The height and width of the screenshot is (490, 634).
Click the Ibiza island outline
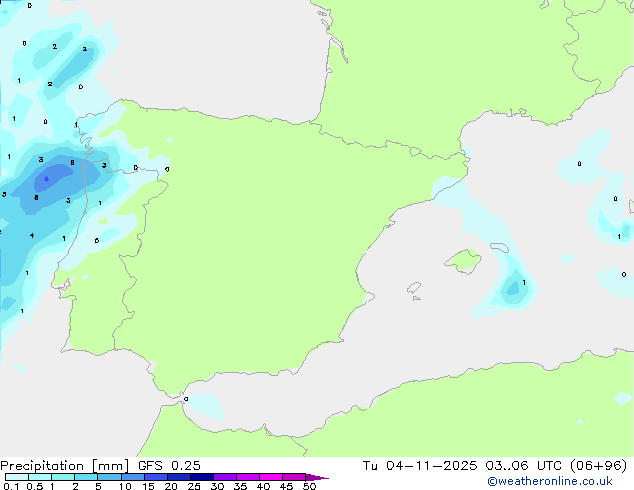tap(414, 288)
